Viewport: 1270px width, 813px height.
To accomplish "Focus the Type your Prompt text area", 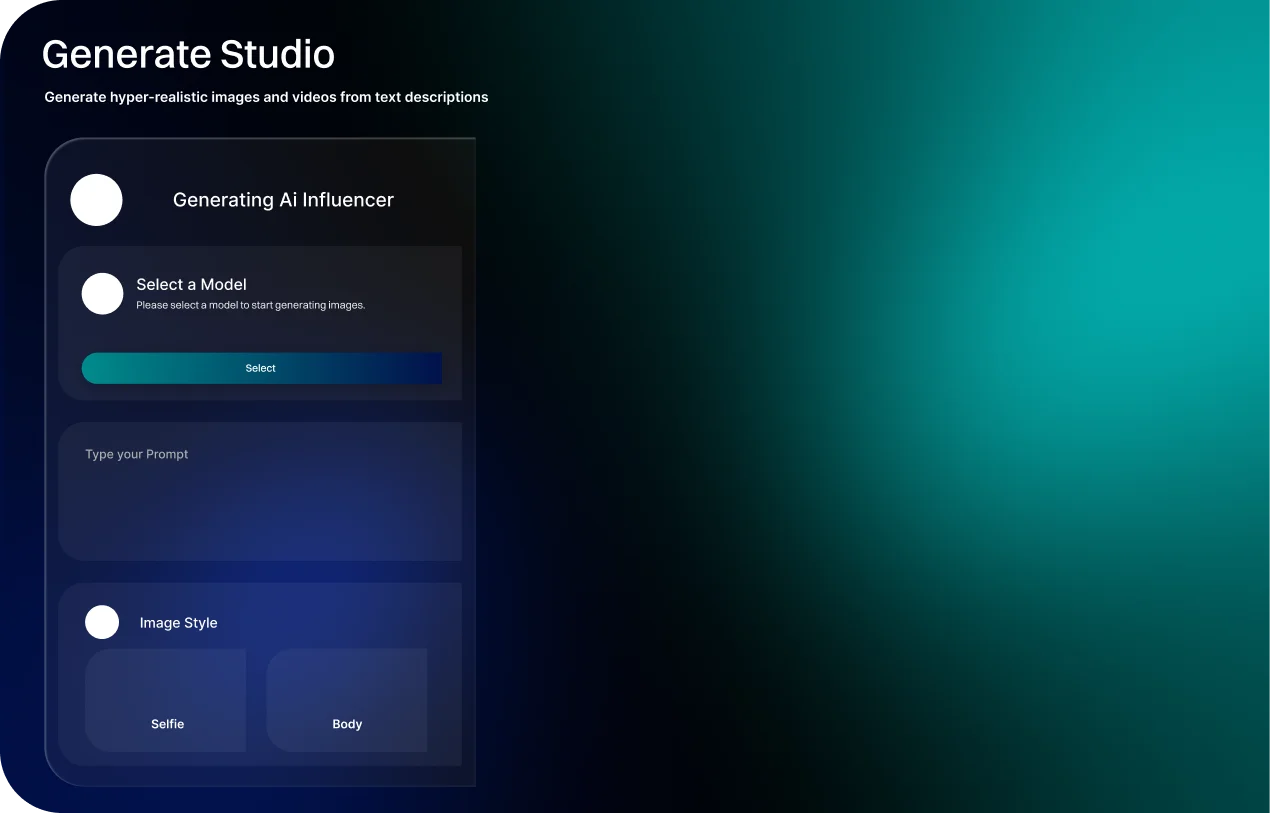I will 260,491.
